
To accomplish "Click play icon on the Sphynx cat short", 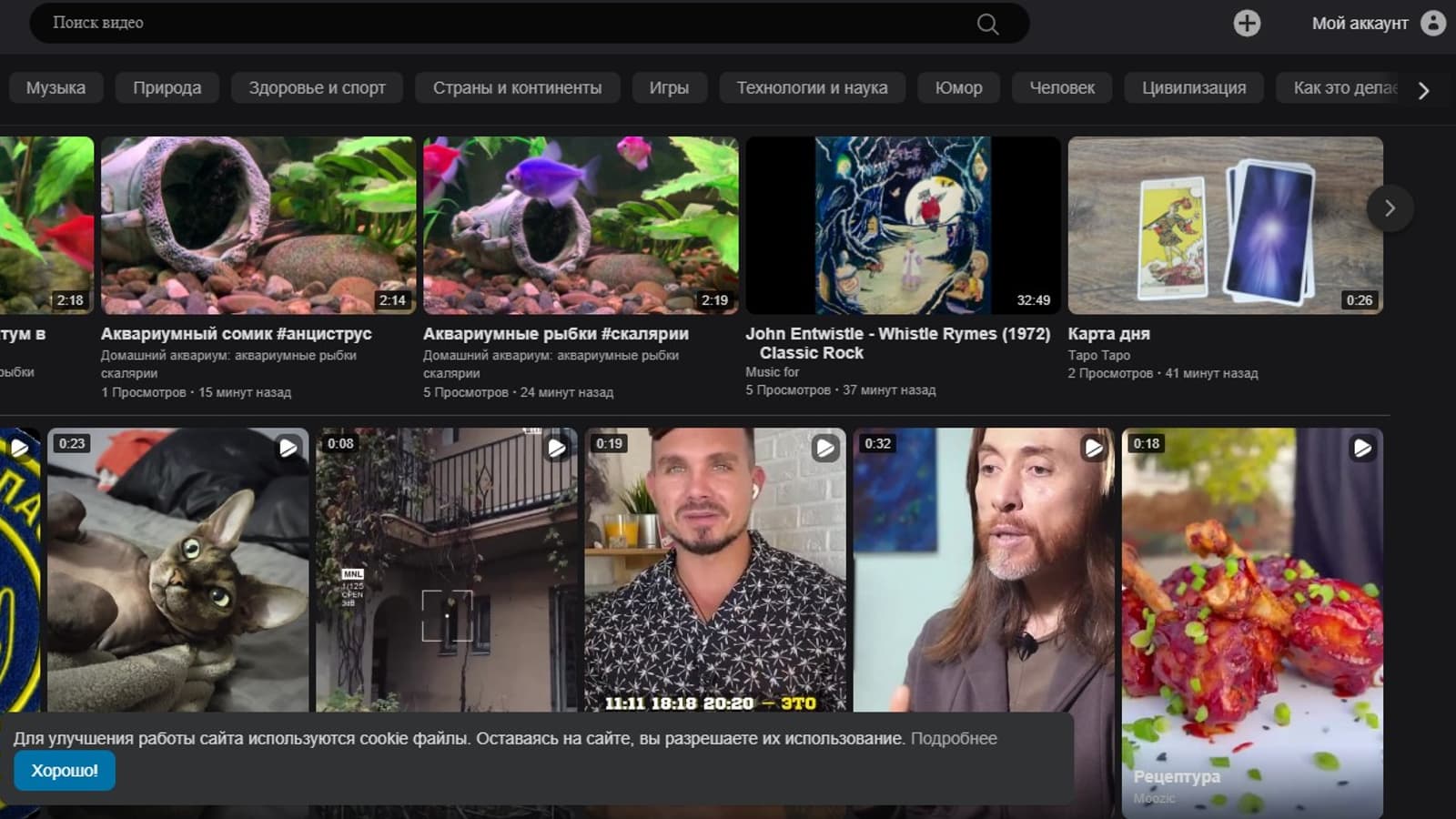I will [288, 447].
